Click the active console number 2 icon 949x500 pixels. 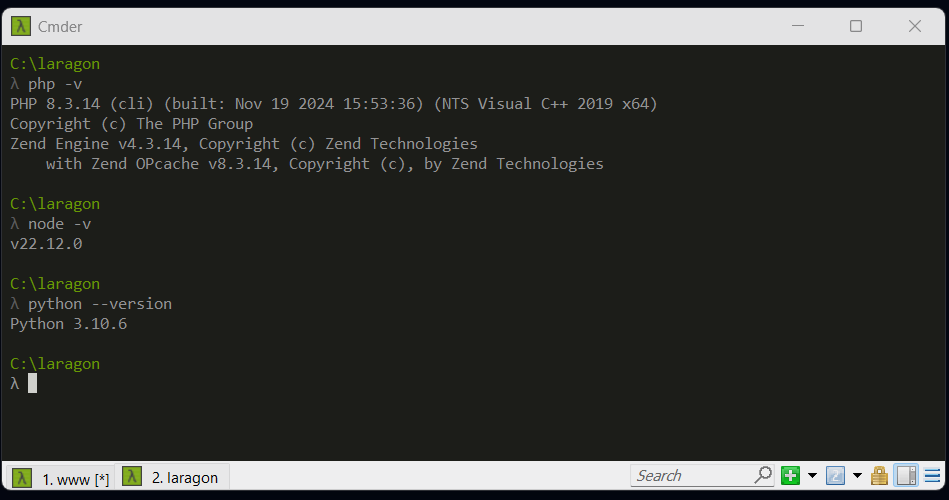click(835, 476)
